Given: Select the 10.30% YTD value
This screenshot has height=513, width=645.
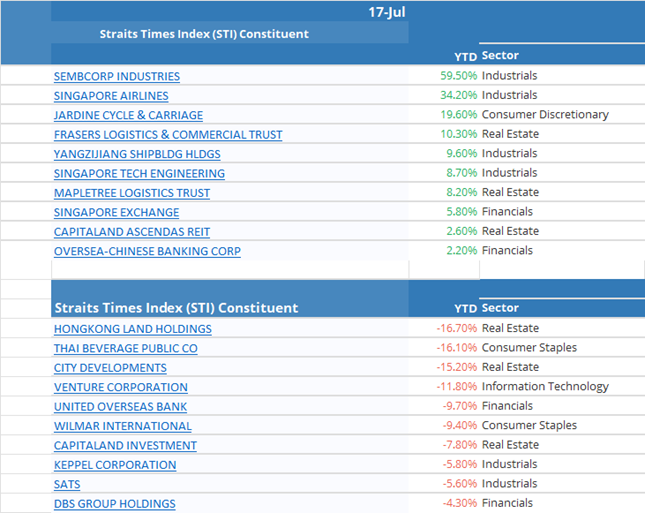Looking at the screenshot, I should pos(459,134).
